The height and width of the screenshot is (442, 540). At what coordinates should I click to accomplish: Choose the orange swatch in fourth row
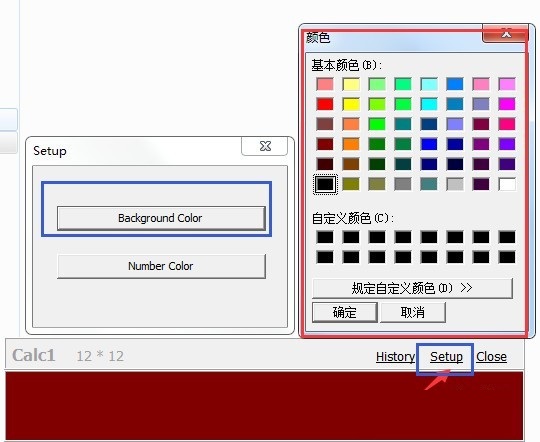(351, 144)
